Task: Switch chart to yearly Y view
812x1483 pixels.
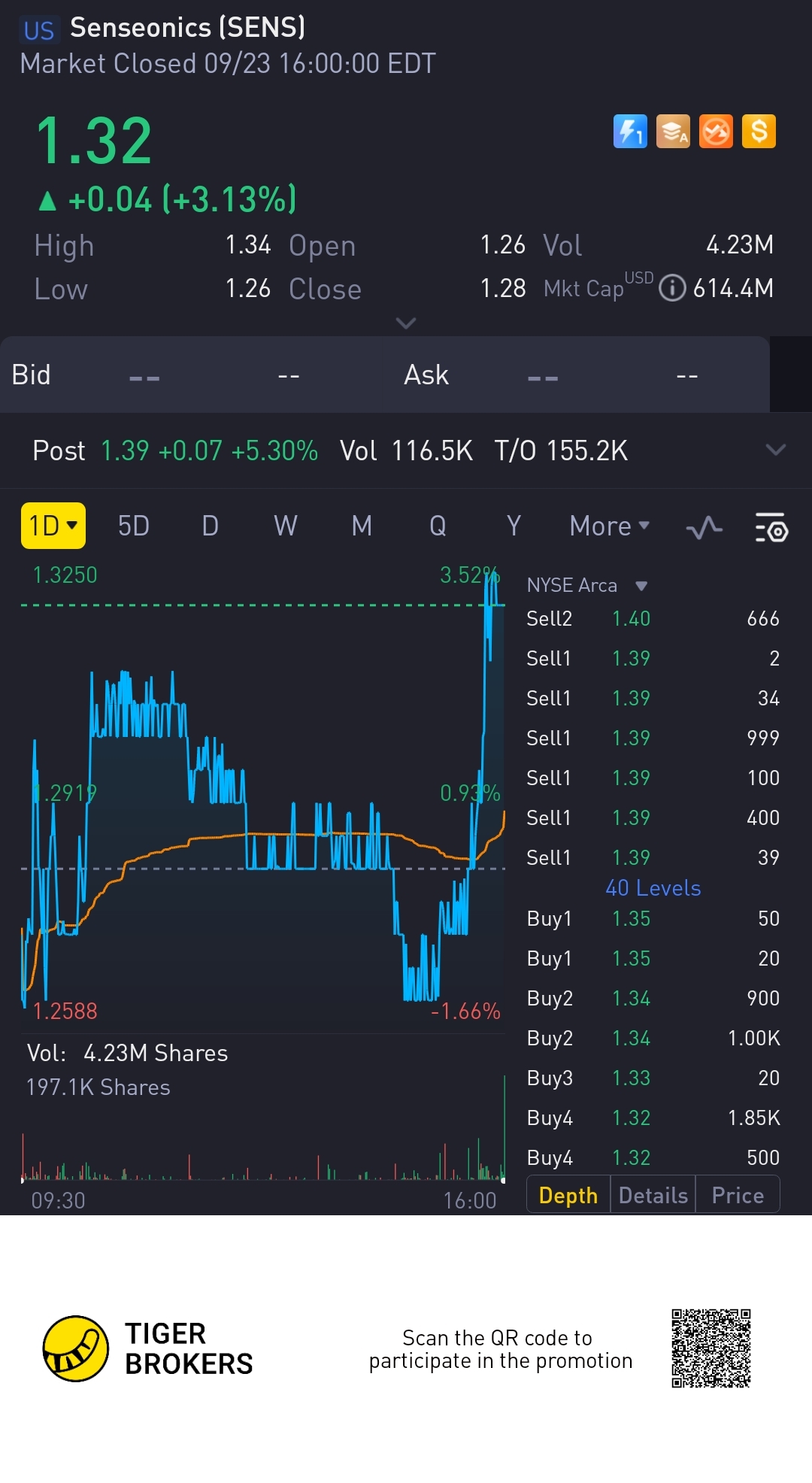Action: pyautogui.click(x=514, y=526)
